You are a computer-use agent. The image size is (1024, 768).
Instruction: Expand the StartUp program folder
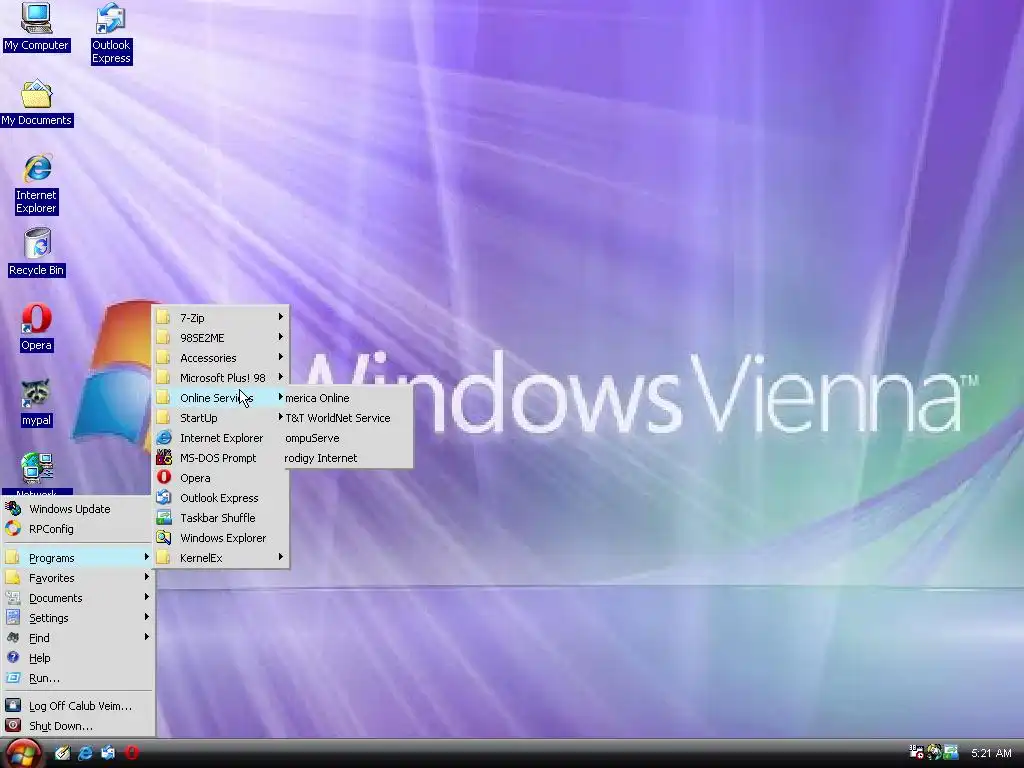coord(221,418)
